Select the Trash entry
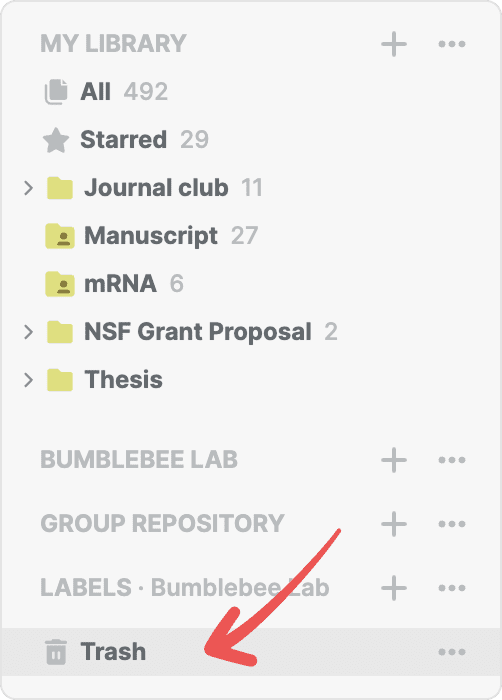 click(251, 652)
